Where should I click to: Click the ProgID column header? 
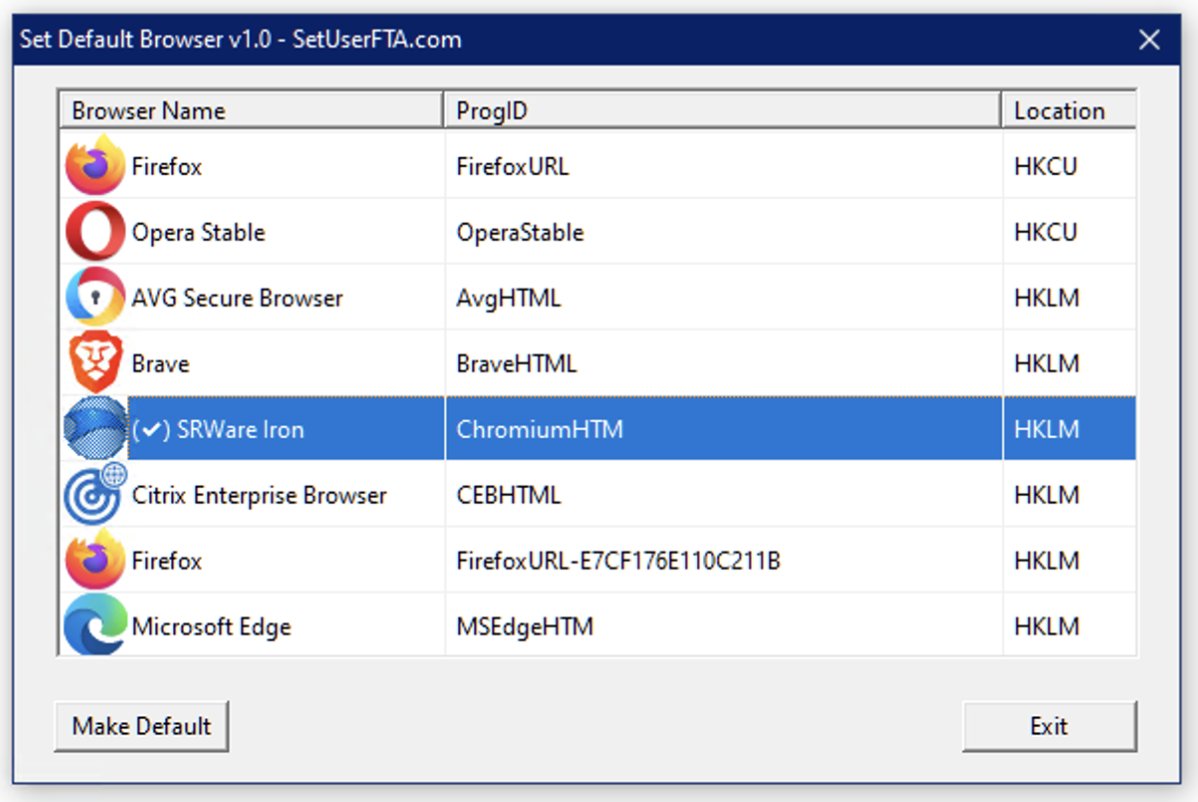pyautogui.click(x=722, y=110)
